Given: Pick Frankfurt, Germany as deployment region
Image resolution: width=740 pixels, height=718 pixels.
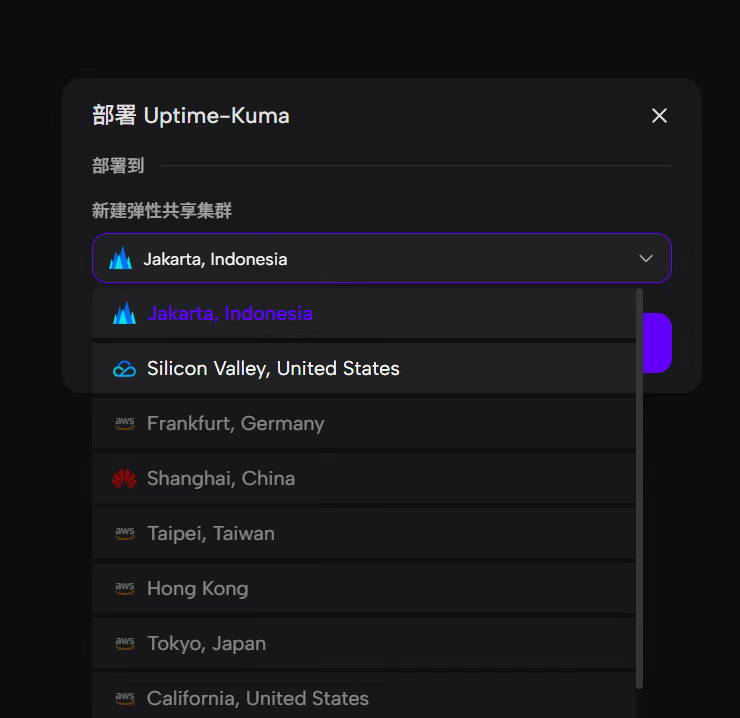Looking at the screenshot, I should [236, 424].
